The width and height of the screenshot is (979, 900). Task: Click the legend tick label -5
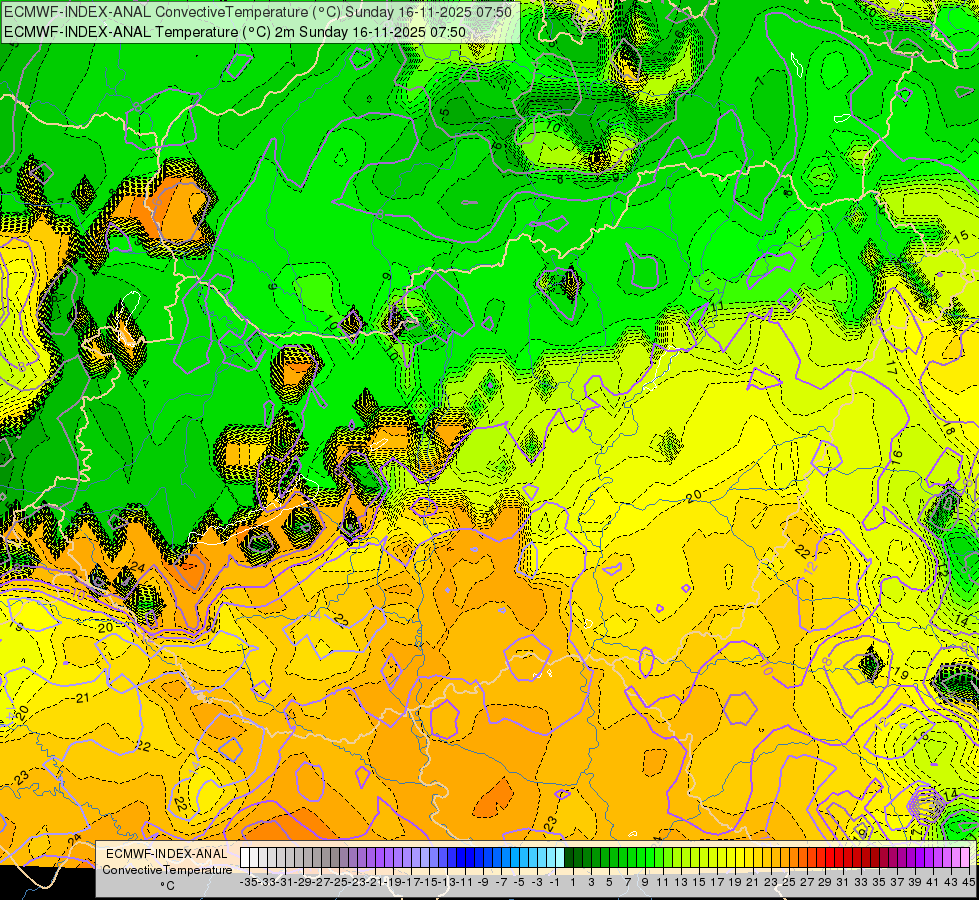click(x=519, y=883)
